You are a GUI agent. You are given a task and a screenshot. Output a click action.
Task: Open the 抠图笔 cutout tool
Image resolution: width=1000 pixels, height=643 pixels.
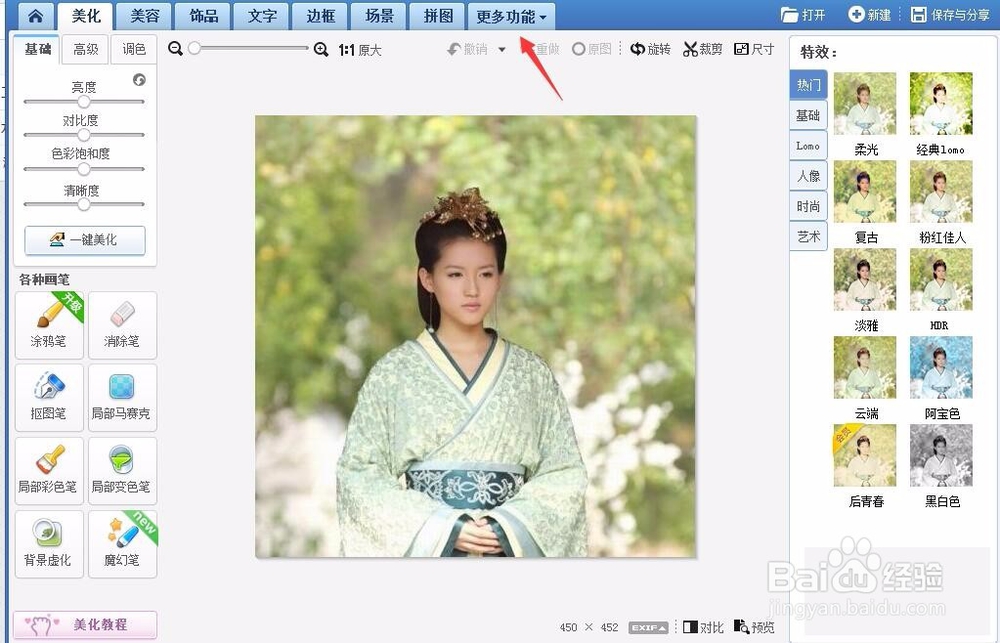coord(49,397)
